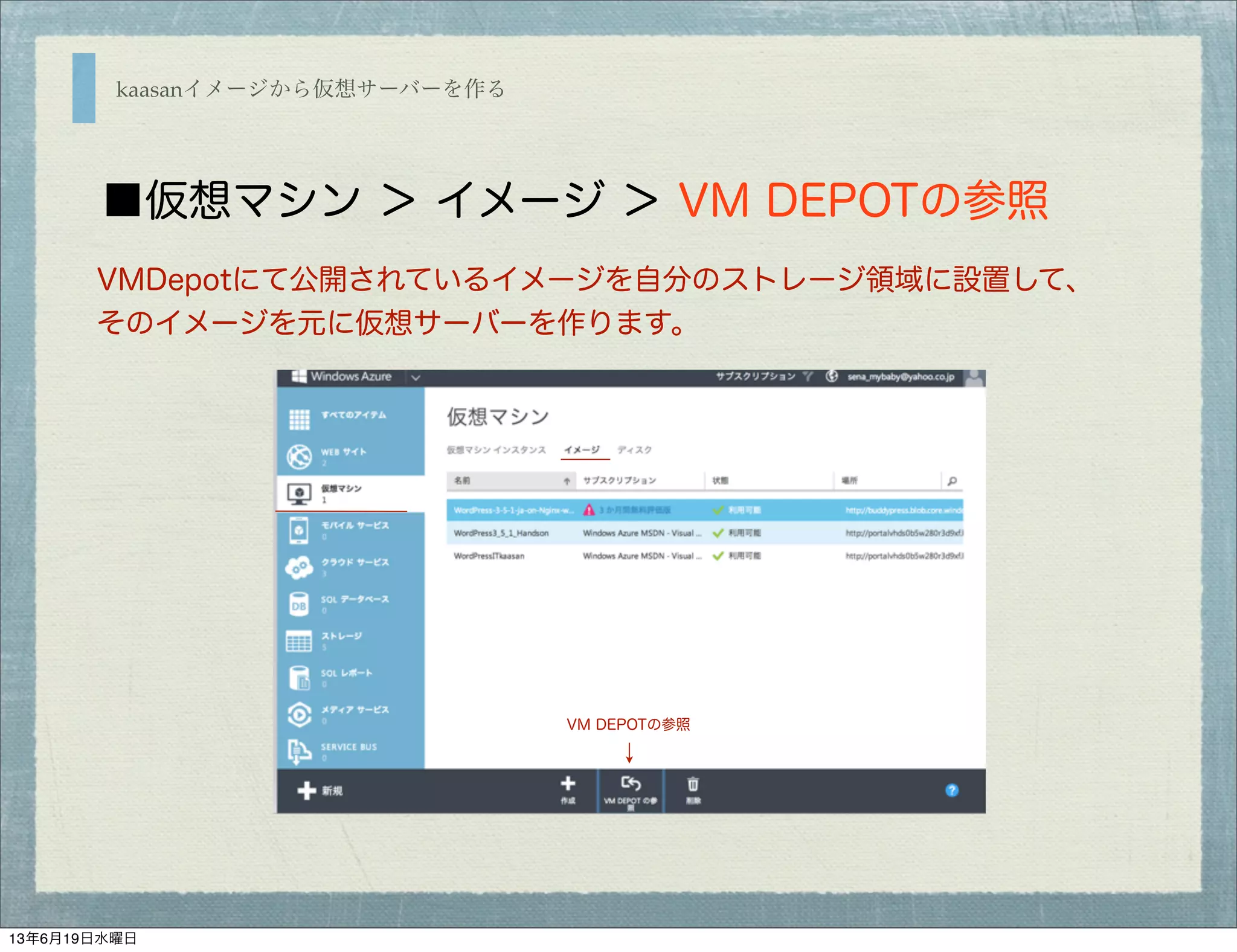Screen dimensions: 1237x952
Task: Click すべてのアイテム label in sidebar
Action: pyautogui.click(x=353, y=415)
